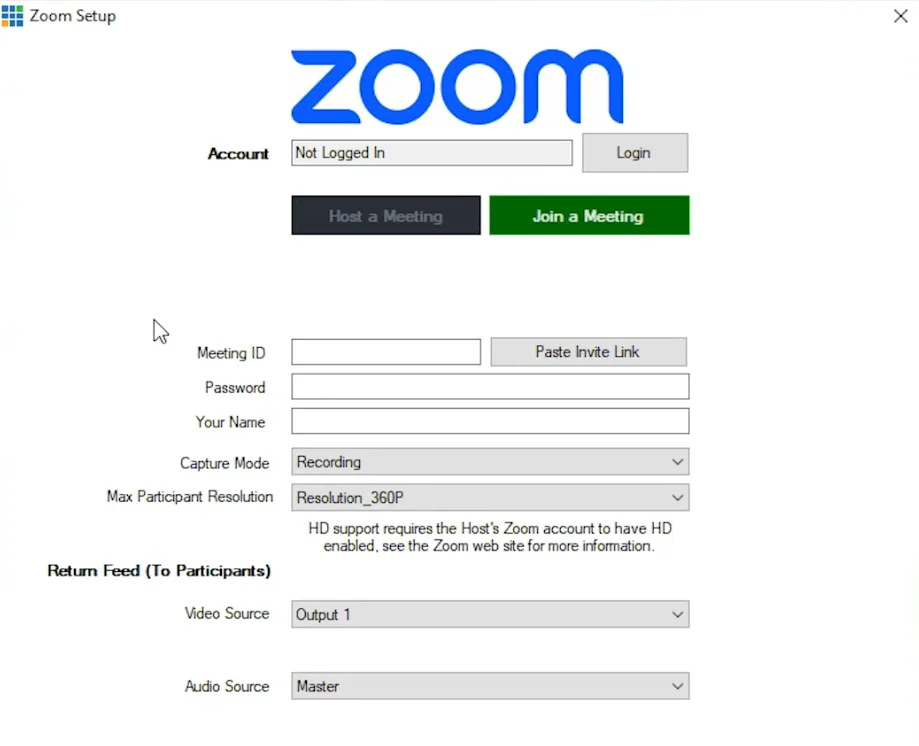Select Join a Meeting

pos(588,215)
